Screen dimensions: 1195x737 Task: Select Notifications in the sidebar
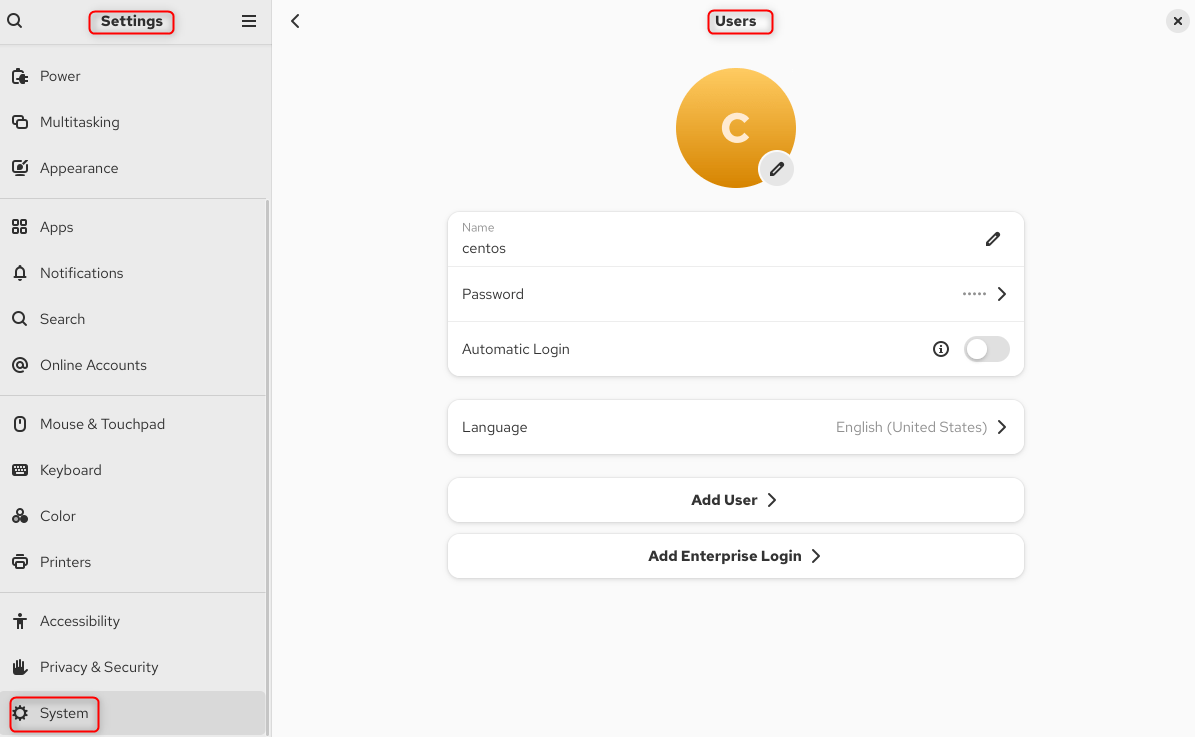point(81,273)
